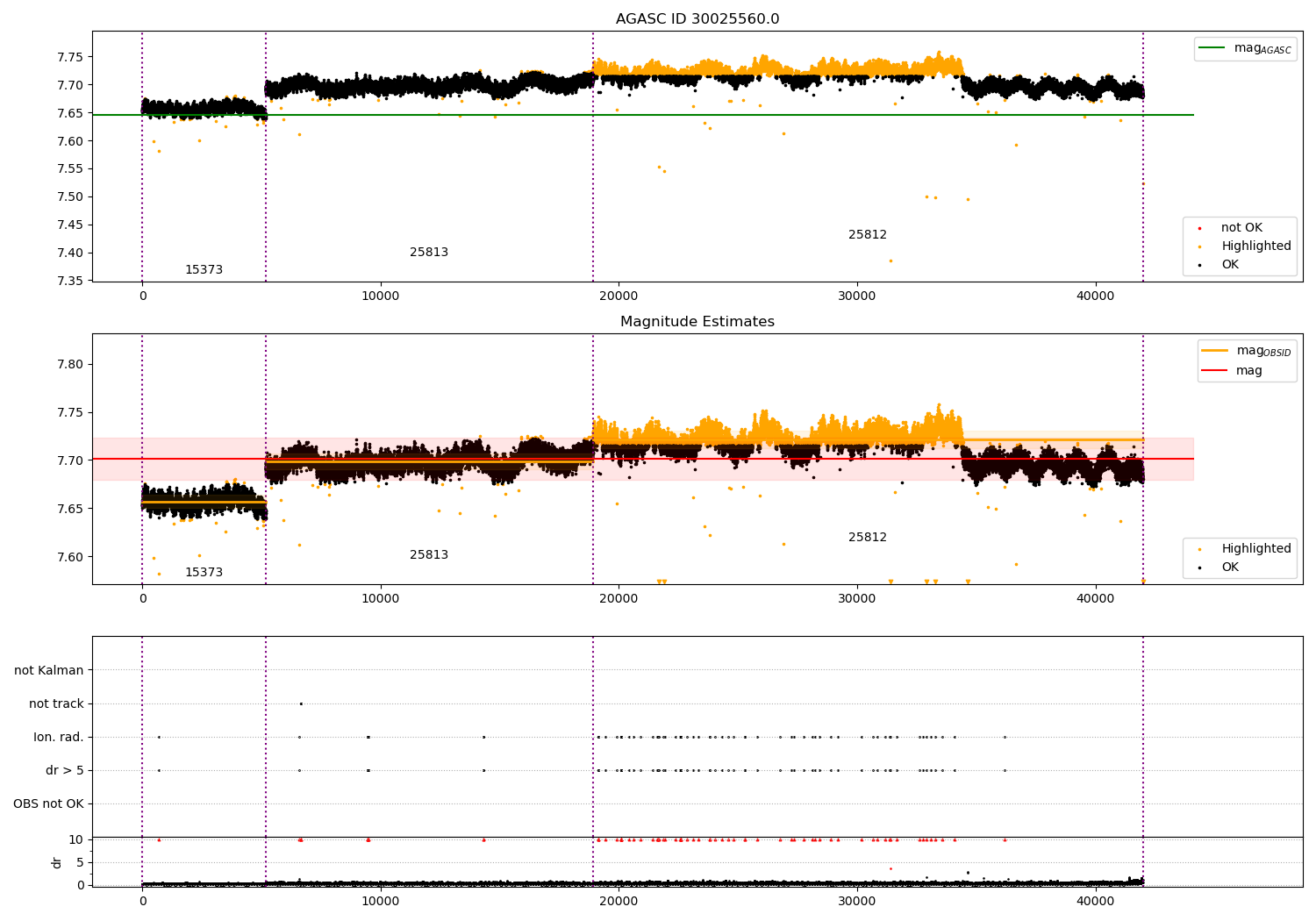
Task: Click obsid label 15373 in Magnitude Estimates plot
Action: click(204, 573)
